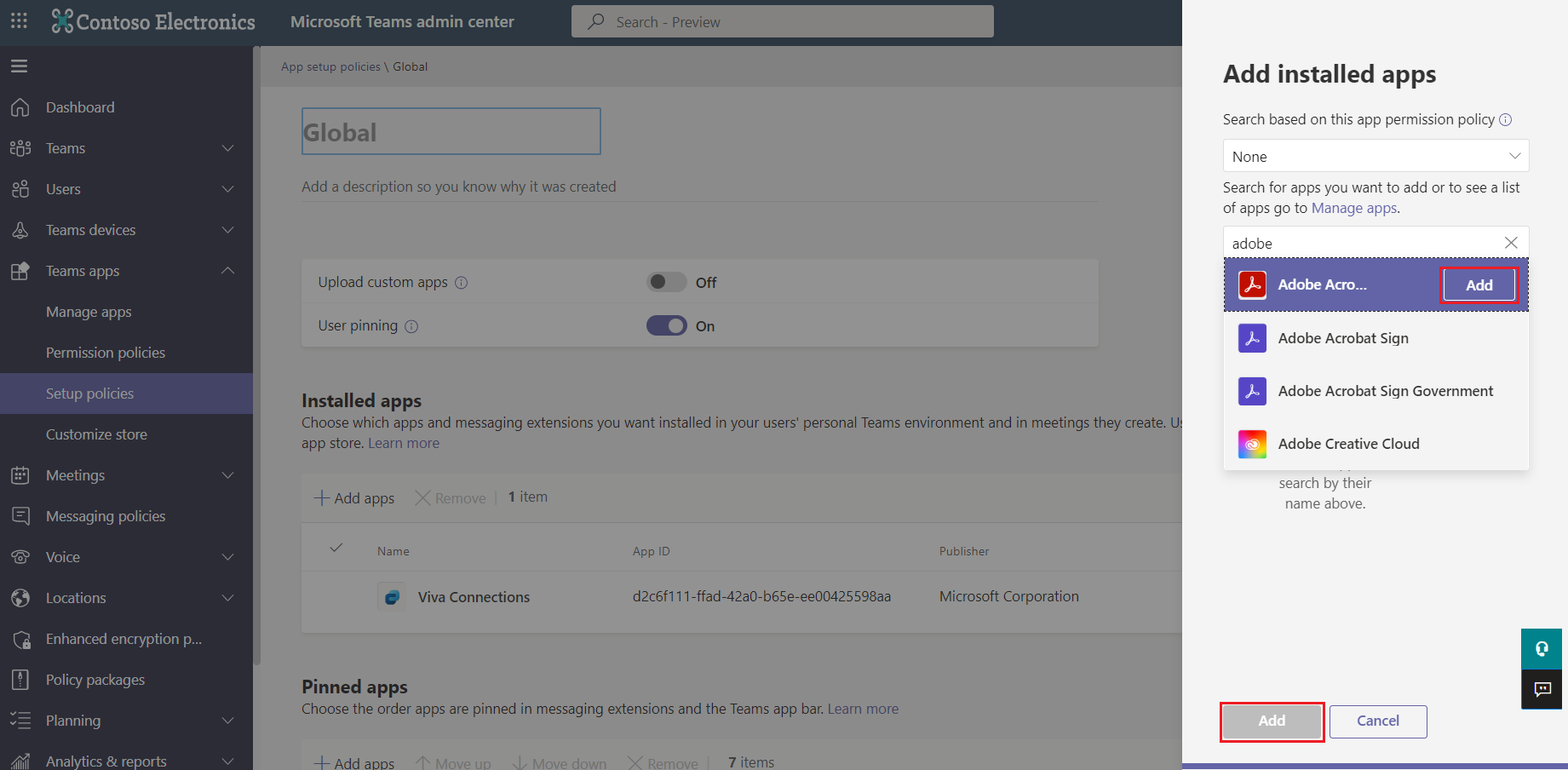Screen dimensions: 1568x770
Task: Click the Locations globe icon
Action: 20,598
